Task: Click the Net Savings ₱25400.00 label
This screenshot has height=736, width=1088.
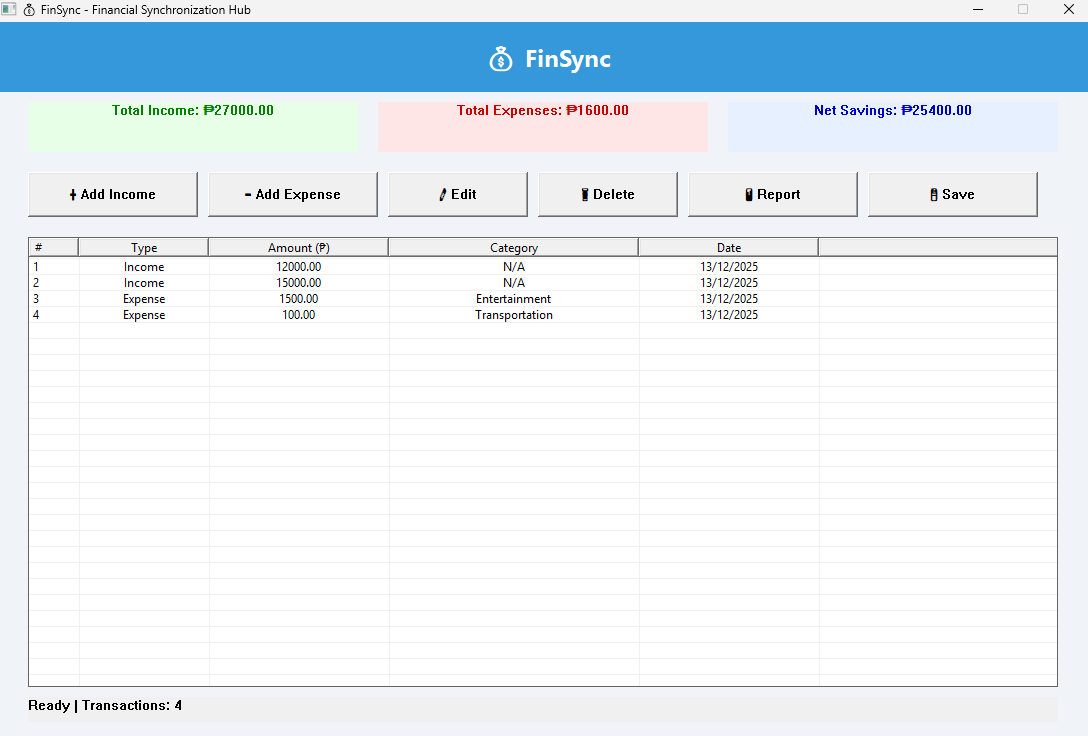Action: click(x=892, y=110)
